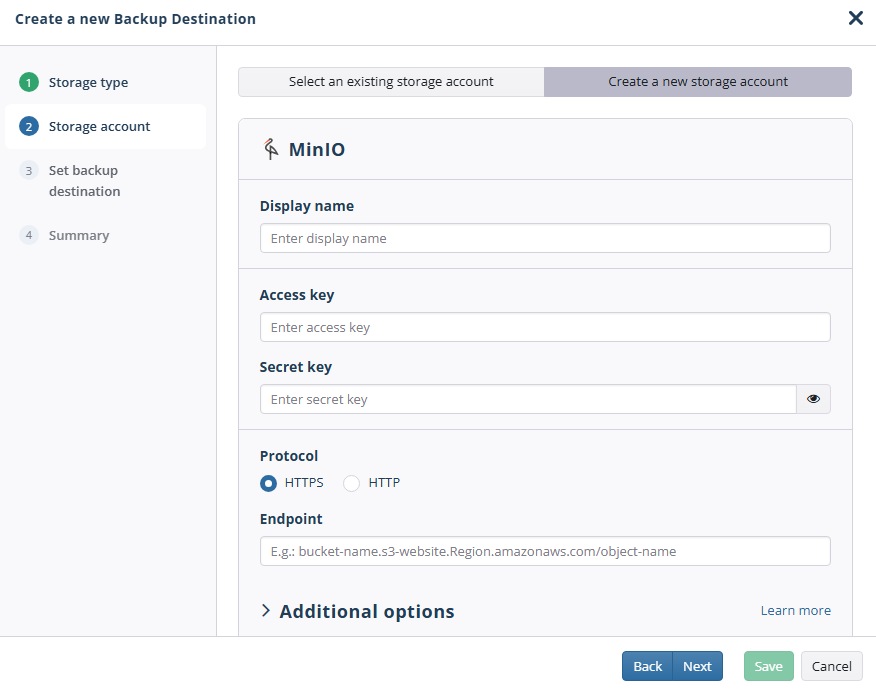Go to the Storage type step
876x691 pixels.
click(x=88, y=82)
